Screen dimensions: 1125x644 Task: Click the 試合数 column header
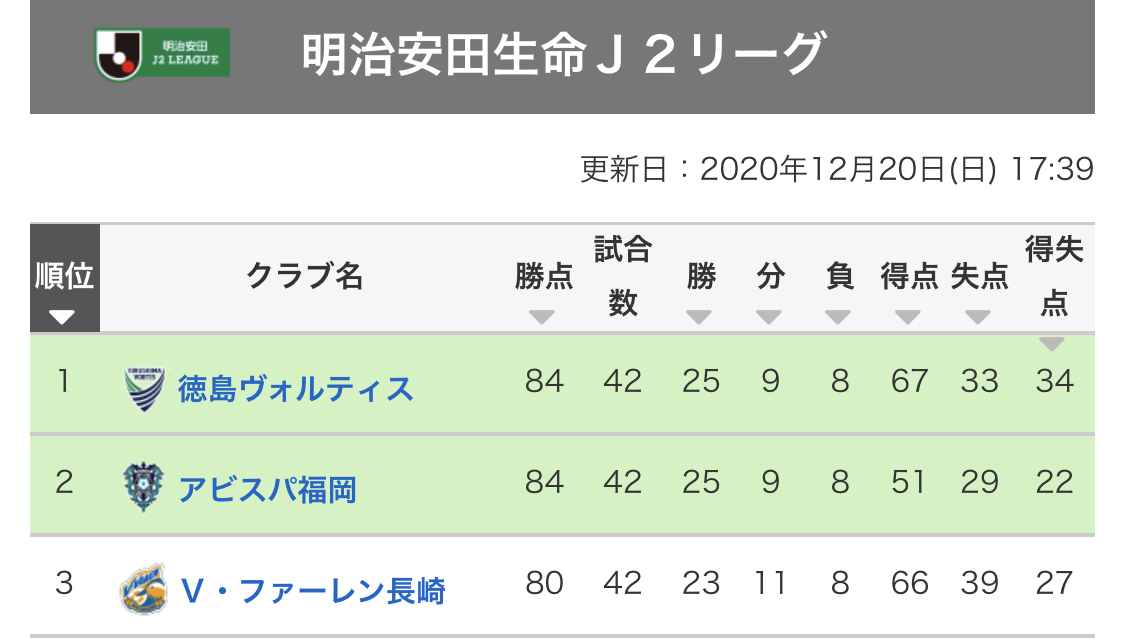click(623, 276)
